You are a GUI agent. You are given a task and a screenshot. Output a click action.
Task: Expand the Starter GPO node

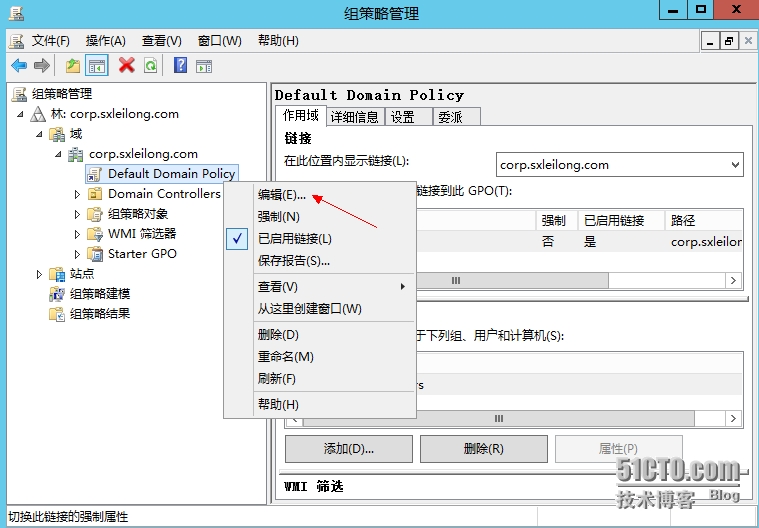coord(77,254)
